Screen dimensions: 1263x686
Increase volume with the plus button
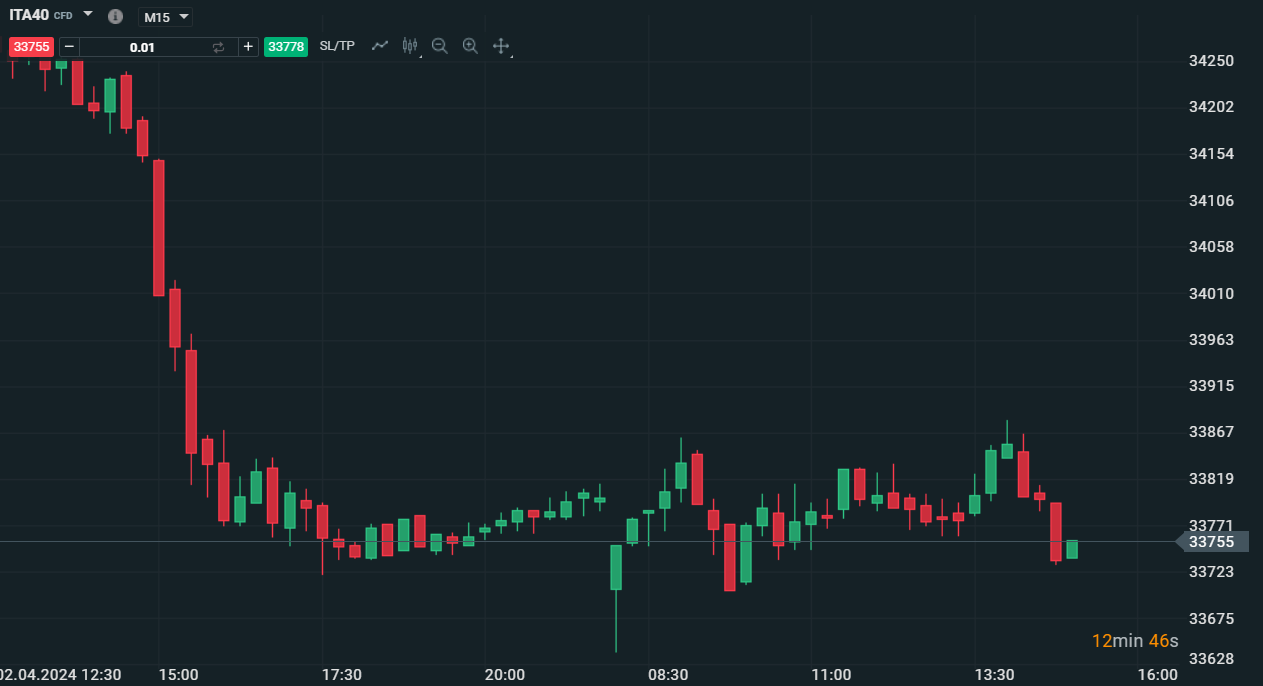[x=248, y=46]
